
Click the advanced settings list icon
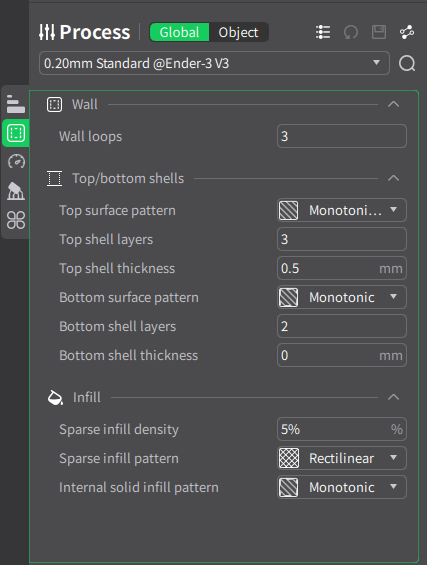tap(323, 32)
